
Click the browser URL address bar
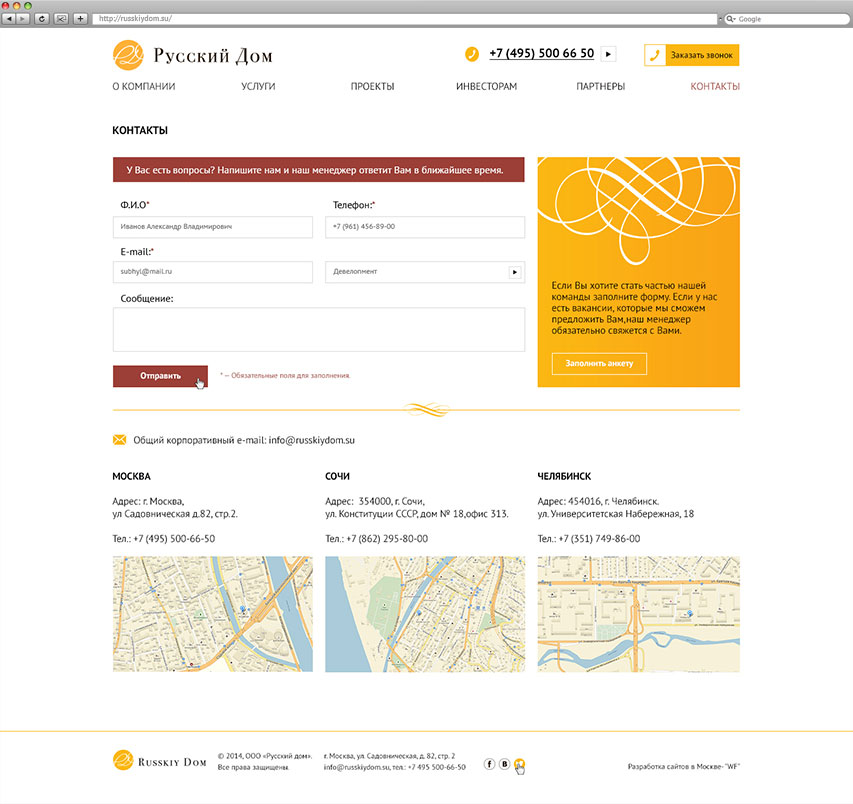coord(405,19)
